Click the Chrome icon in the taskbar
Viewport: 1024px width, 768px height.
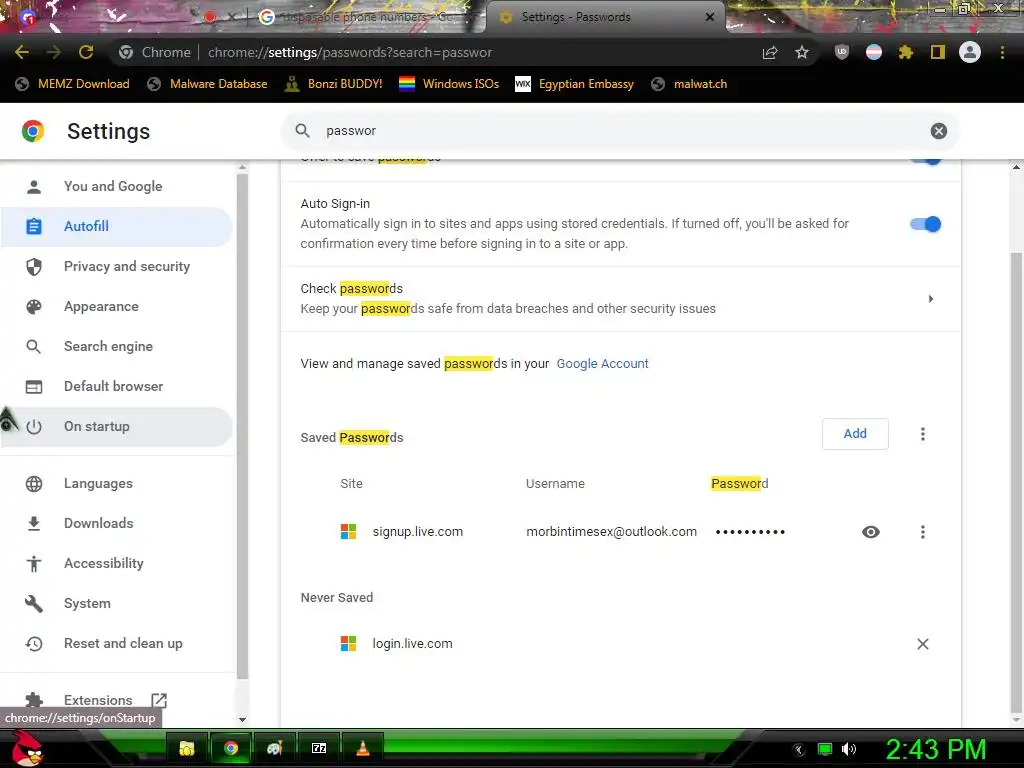231,748
